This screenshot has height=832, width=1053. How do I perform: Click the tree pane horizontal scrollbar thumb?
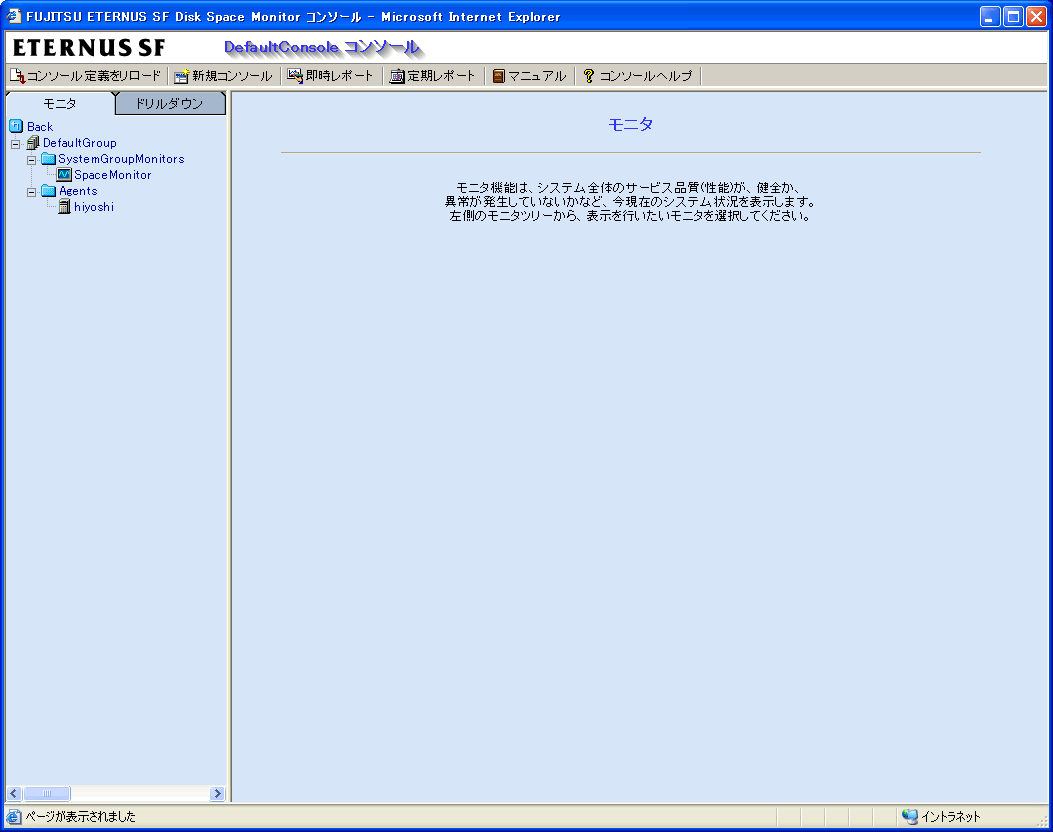pos(46,794)
